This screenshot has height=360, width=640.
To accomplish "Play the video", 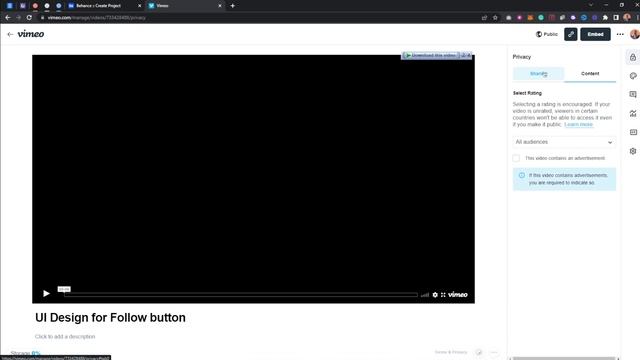I will click(46, 293).
